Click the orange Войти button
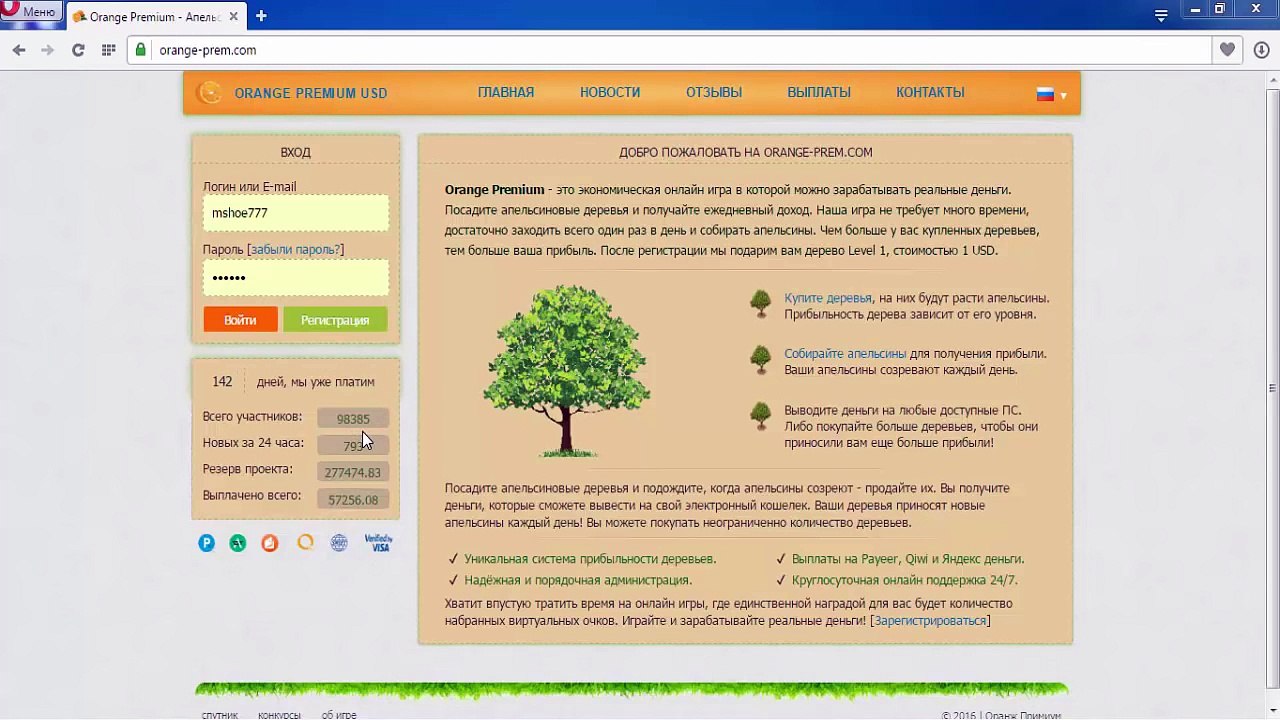The height and width of the screenshot is (720, 1280). point(240,320)
